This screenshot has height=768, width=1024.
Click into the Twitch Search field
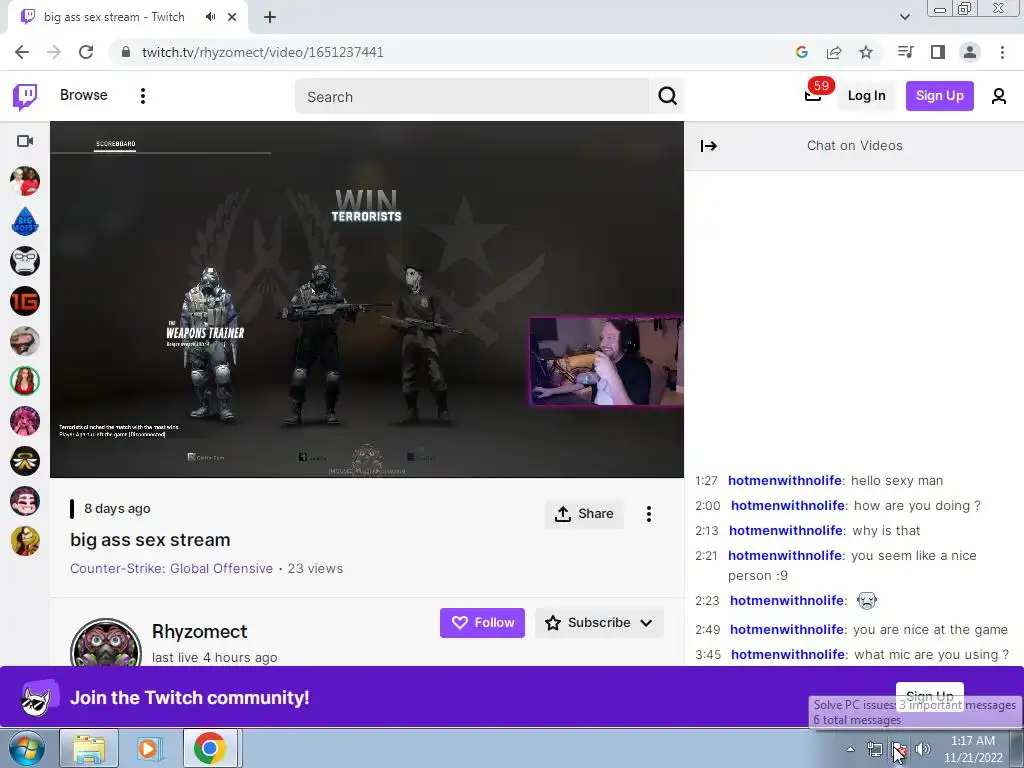point(472,97)
